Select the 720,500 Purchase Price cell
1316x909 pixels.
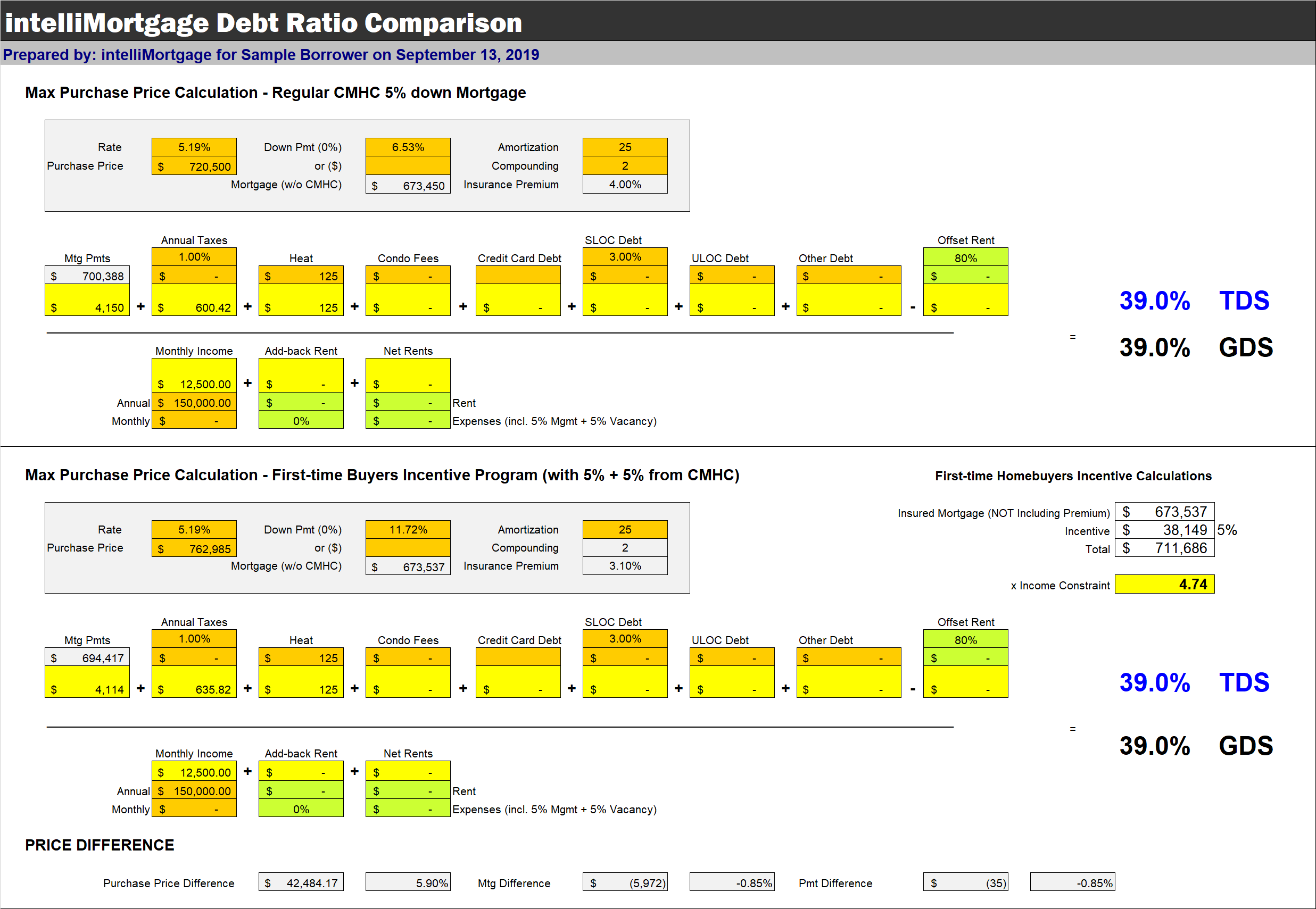pyautogui.click(x=194, y=166)
